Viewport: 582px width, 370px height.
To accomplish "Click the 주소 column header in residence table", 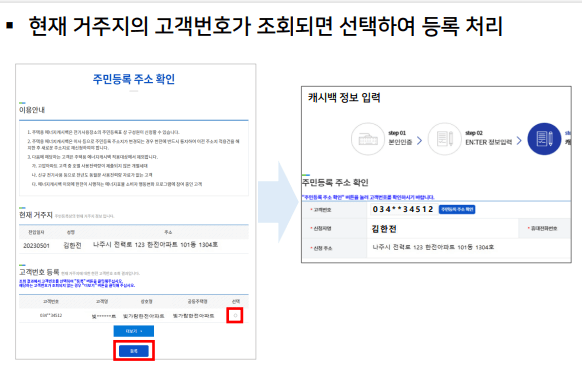I will tap(168, 232).
